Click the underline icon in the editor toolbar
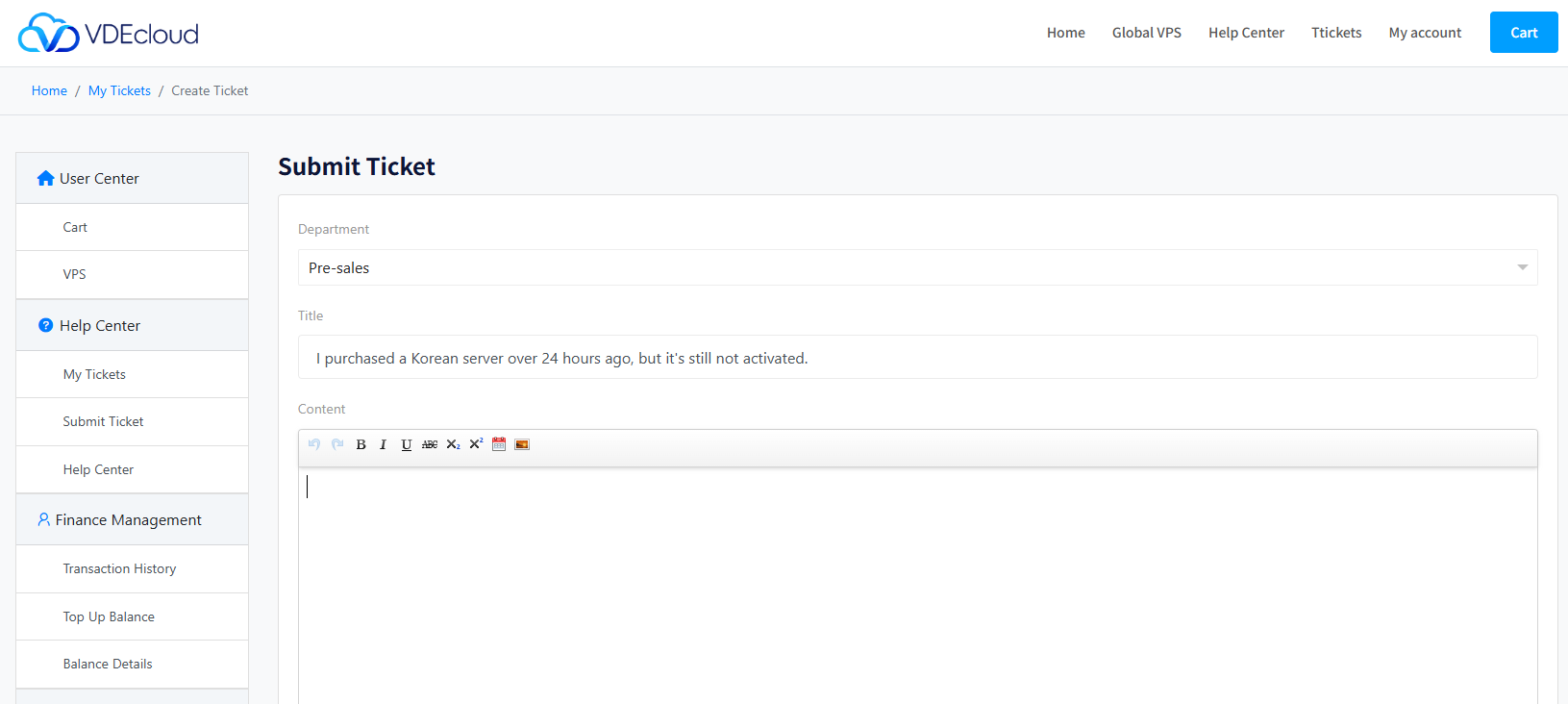This screenshot has width=1568, height=704. pos(407,444)
